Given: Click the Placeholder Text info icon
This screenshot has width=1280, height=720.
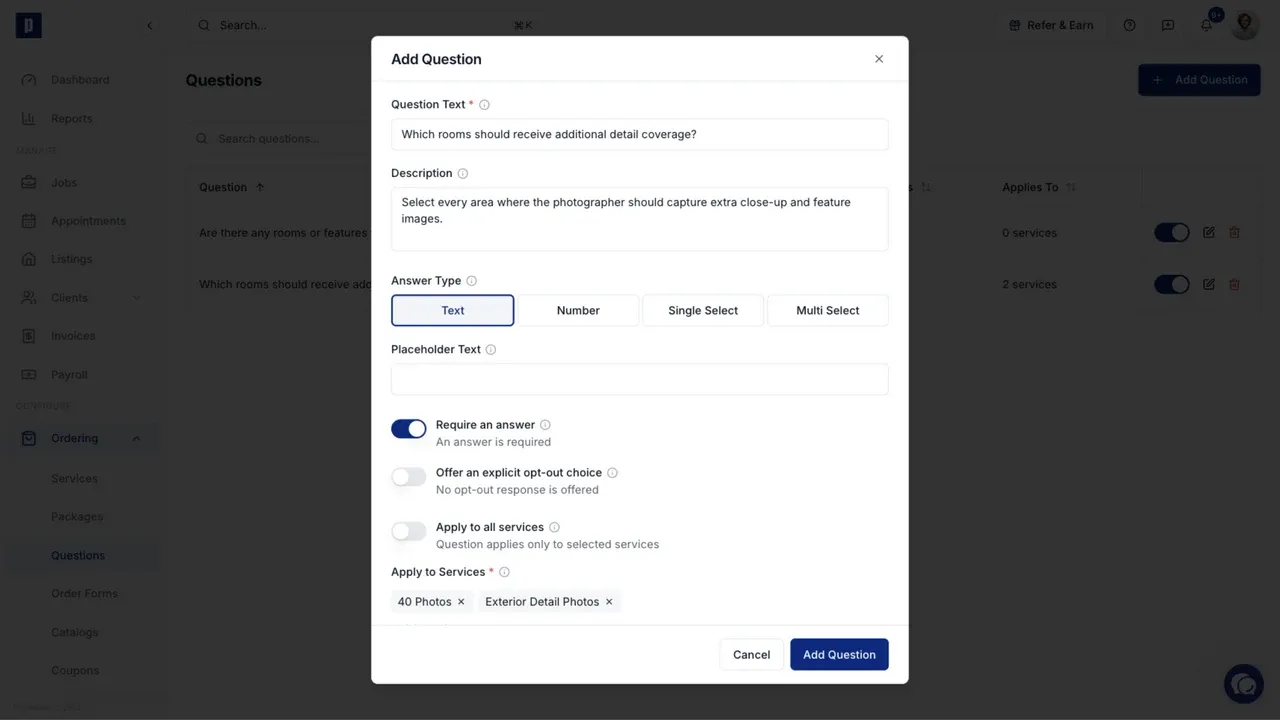Looking at the screenshot, I should (x=491, y=350).
